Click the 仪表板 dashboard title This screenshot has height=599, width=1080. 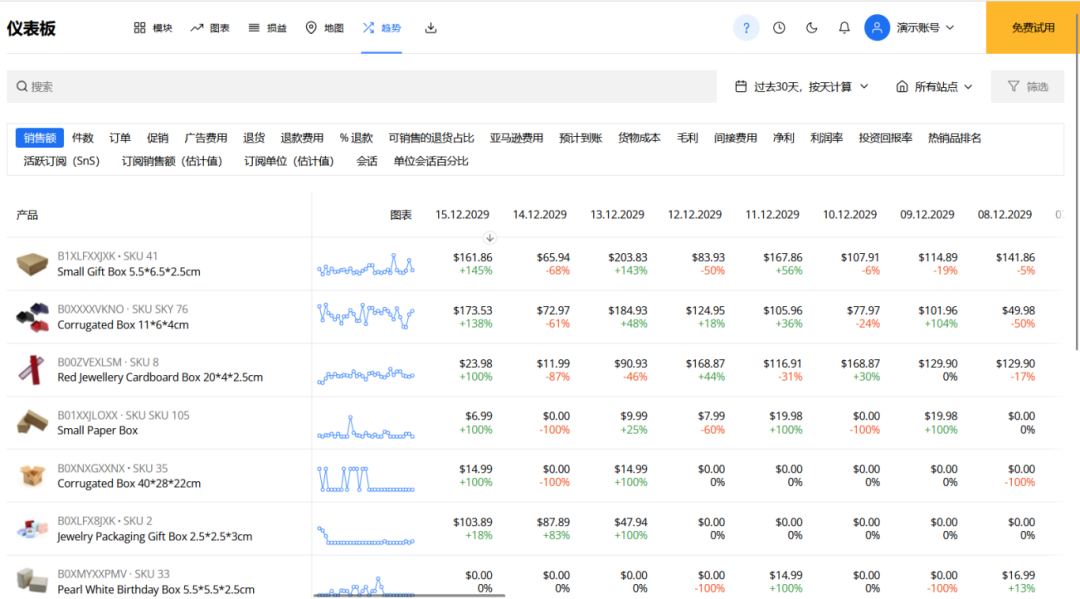click(31, 28)
